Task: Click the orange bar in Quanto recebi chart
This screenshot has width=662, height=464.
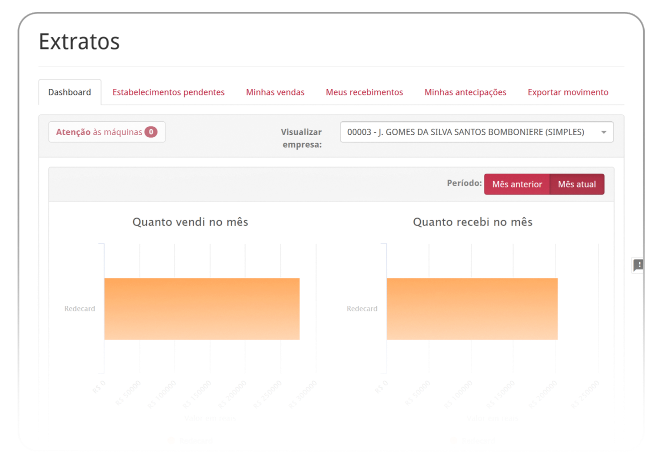Action: (x=471, y=308)
